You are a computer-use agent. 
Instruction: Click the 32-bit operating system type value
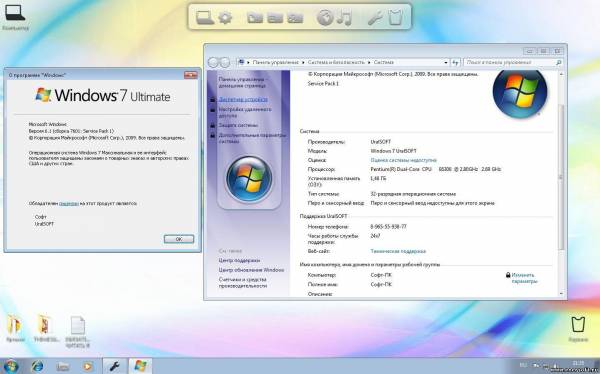point(413,194)
